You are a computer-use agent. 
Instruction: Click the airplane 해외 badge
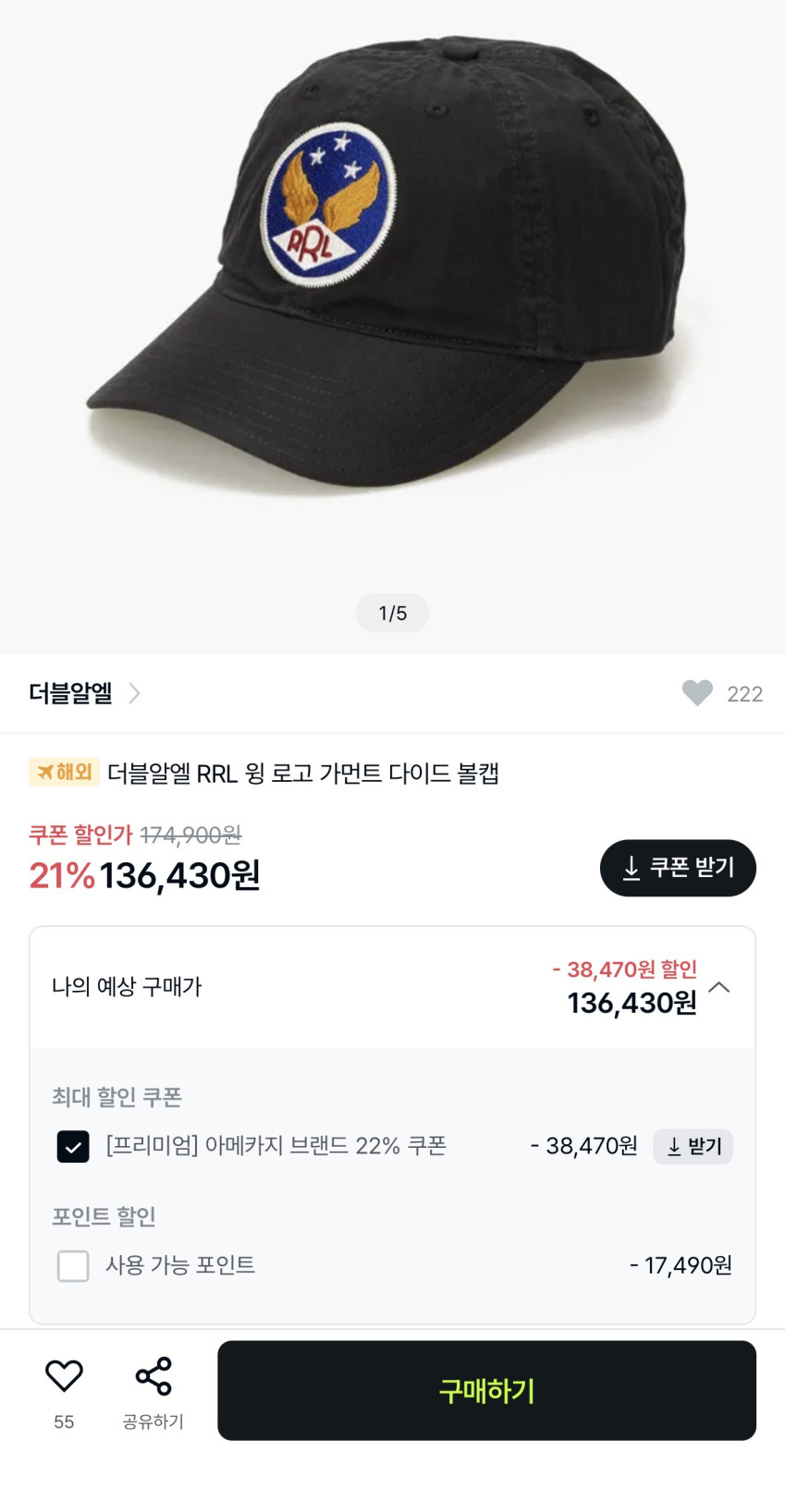(64, 772)
